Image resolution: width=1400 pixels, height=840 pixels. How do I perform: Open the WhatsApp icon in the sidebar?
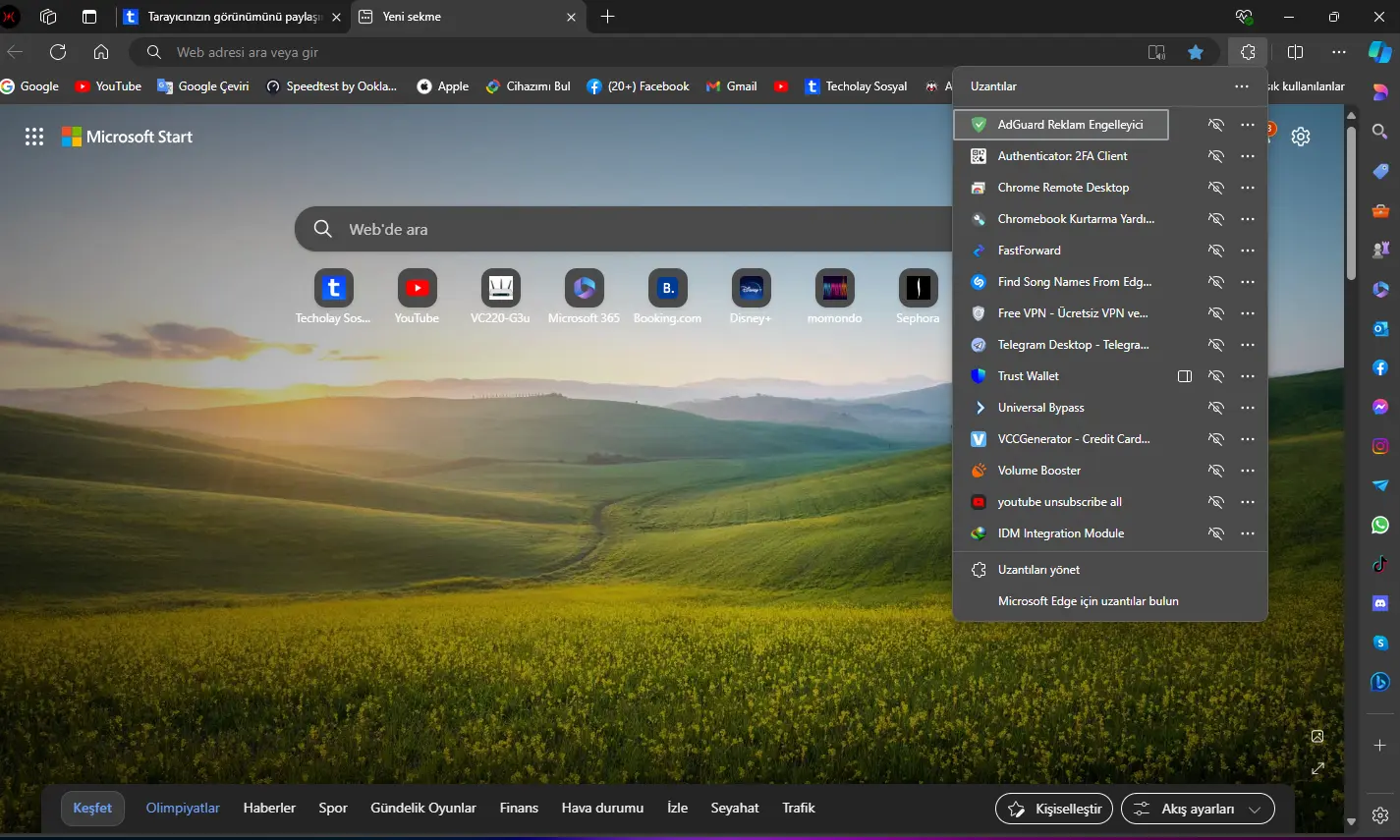tap(1380, 525)
